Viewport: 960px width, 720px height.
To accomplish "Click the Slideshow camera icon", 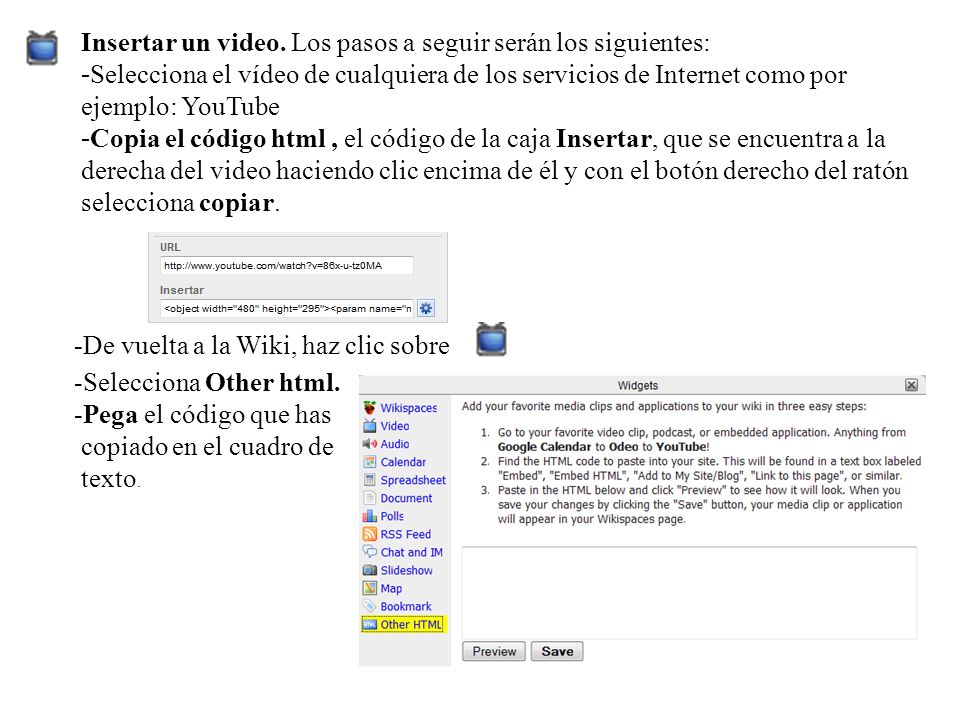I will [369, 570].
